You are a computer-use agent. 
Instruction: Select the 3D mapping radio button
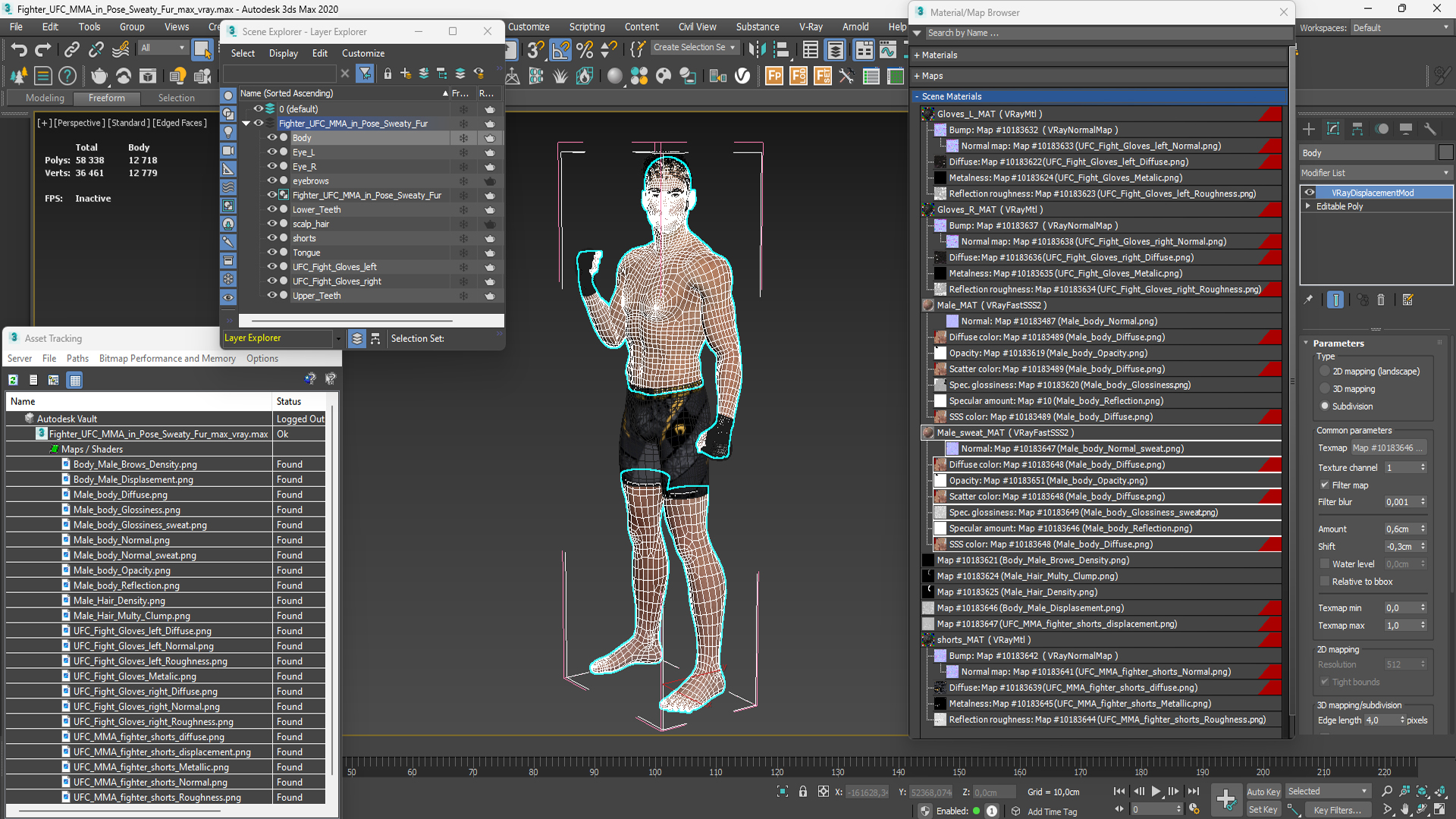pos(1325,389)
